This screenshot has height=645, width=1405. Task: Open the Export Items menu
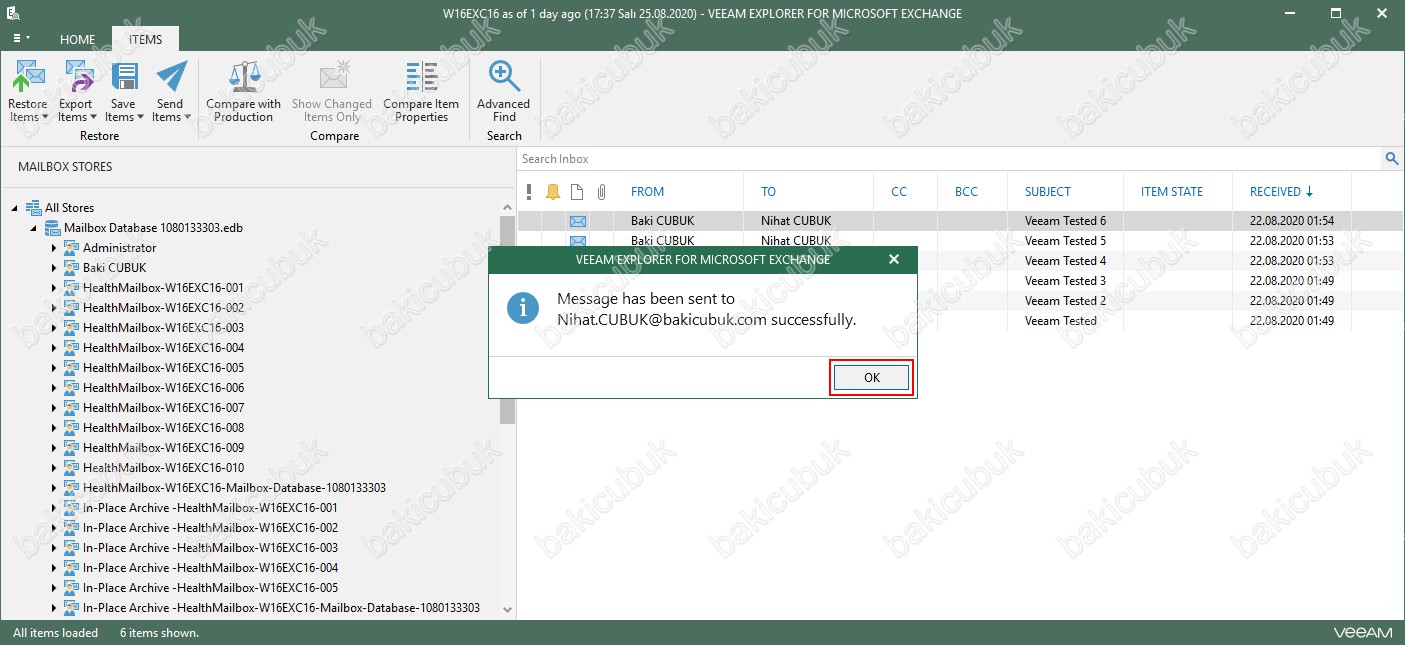(76, 91)
